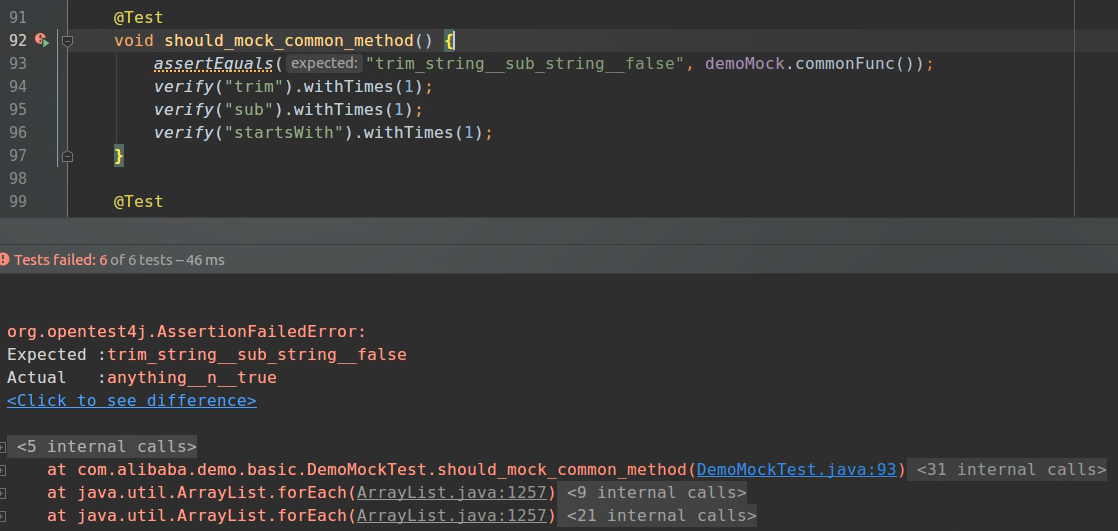Open the 'Click to see difference' link
Screen dimensions: 1118x531
(132, 401)
